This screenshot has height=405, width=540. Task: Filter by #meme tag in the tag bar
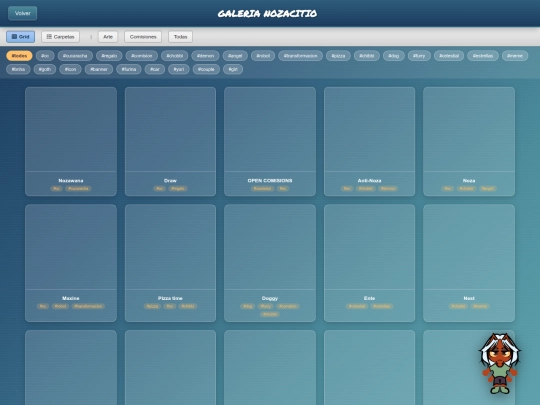pyautogui.click(x=515, y=55)
